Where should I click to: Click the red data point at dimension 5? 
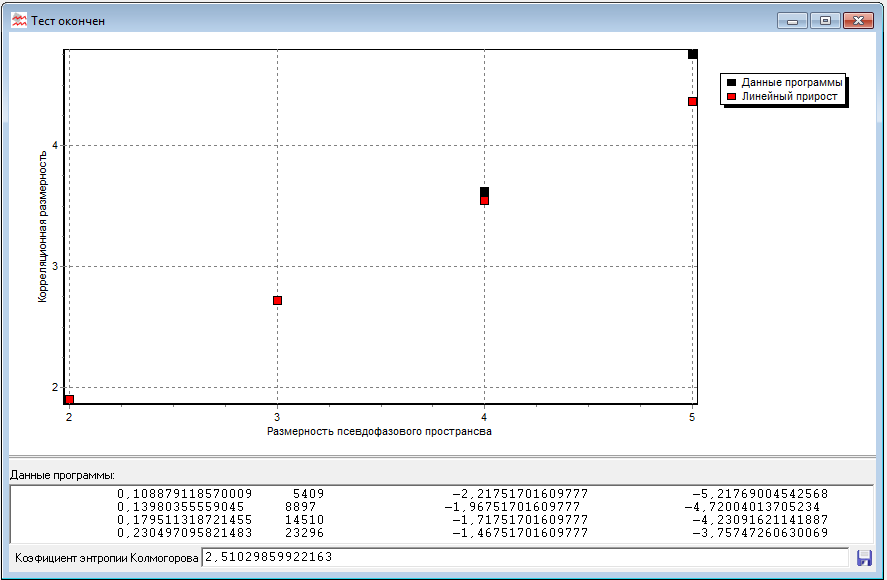click(x=692, y=101)
